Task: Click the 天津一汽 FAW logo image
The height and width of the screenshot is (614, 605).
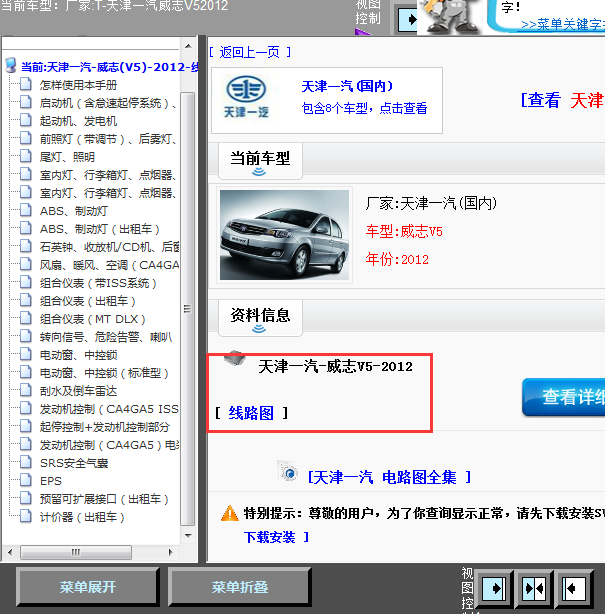Action: tap(246, 97)
